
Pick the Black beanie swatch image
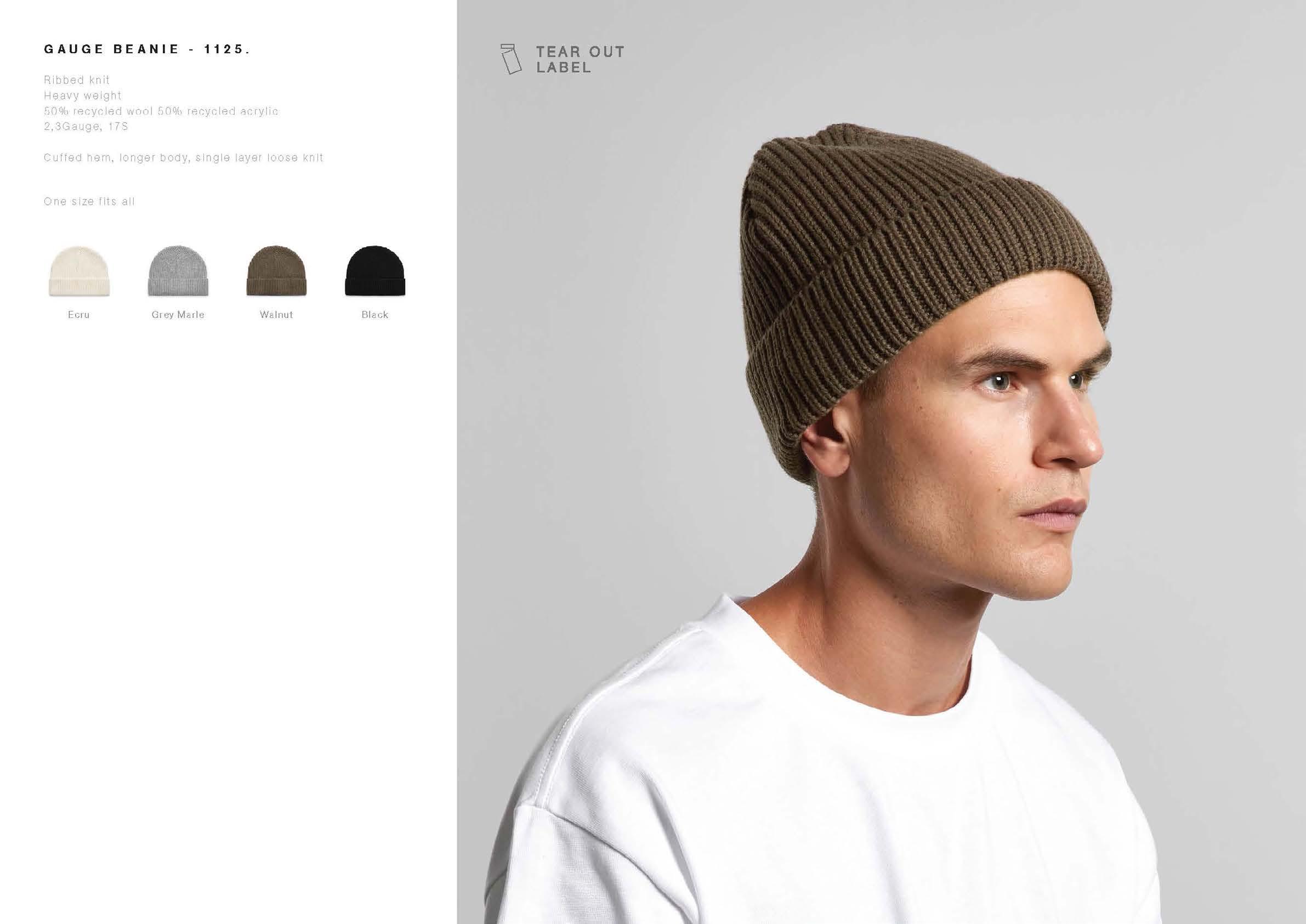coord(375,271)
